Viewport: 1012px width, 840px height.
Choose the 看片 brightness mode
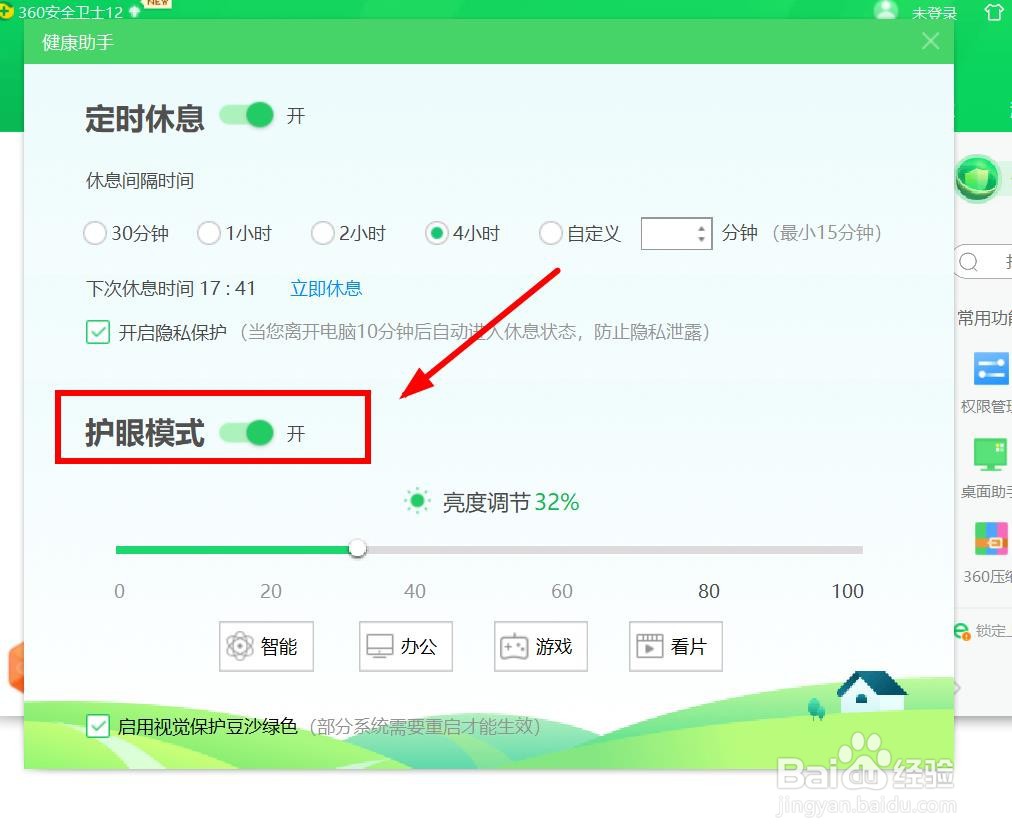[675, 646]
